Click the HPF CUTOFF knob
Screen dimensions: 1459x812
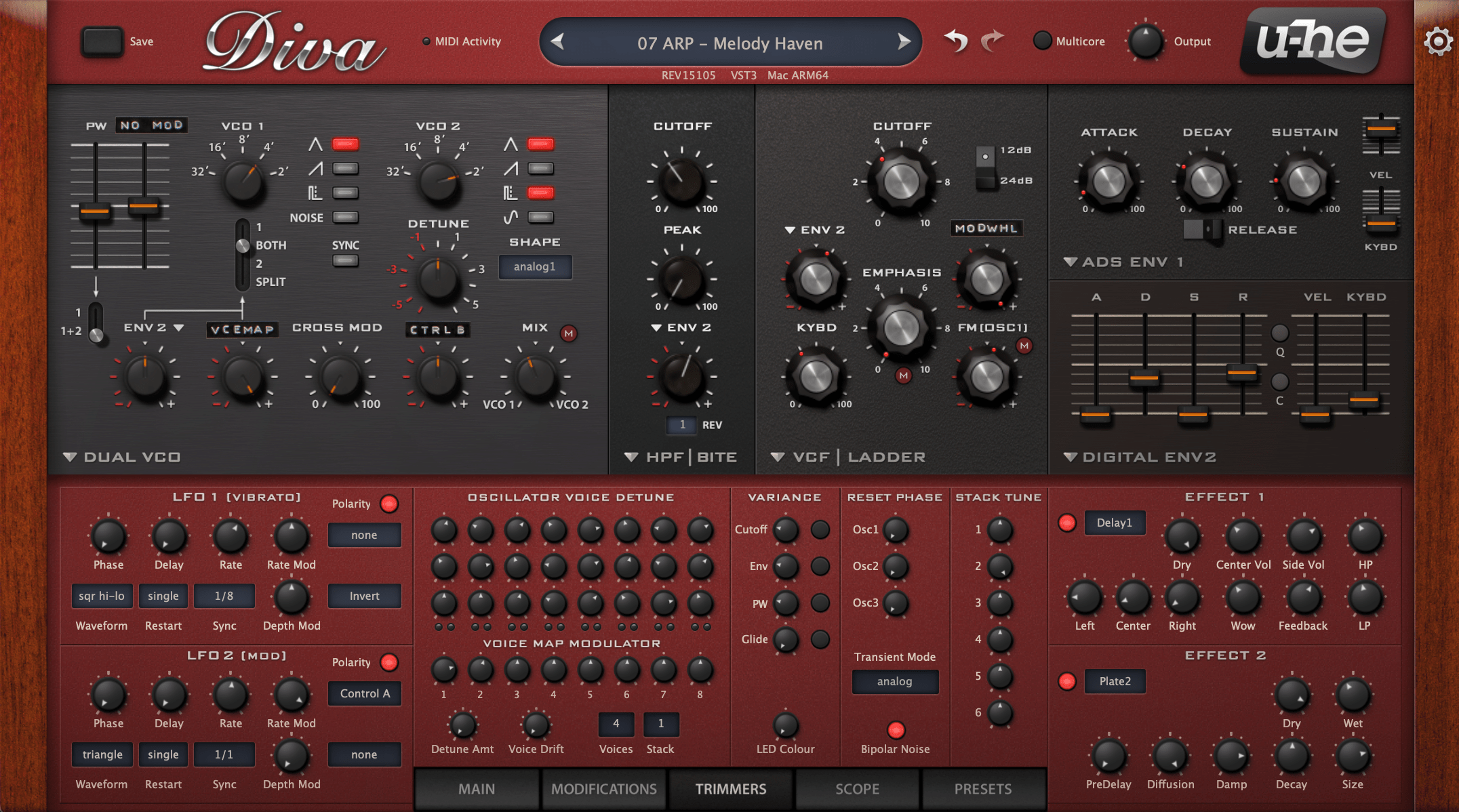(x=682, y=180)
